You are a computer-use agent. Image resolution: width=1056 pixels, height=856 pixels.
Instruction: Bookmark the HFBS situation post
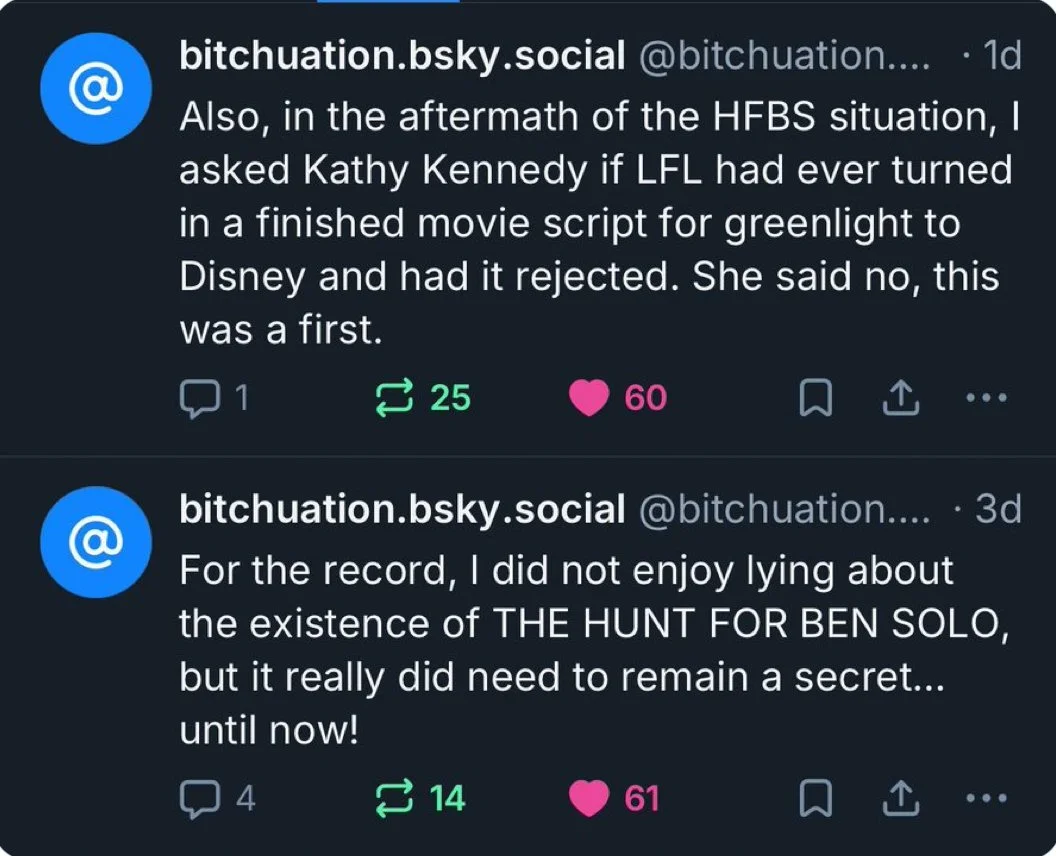816,399
